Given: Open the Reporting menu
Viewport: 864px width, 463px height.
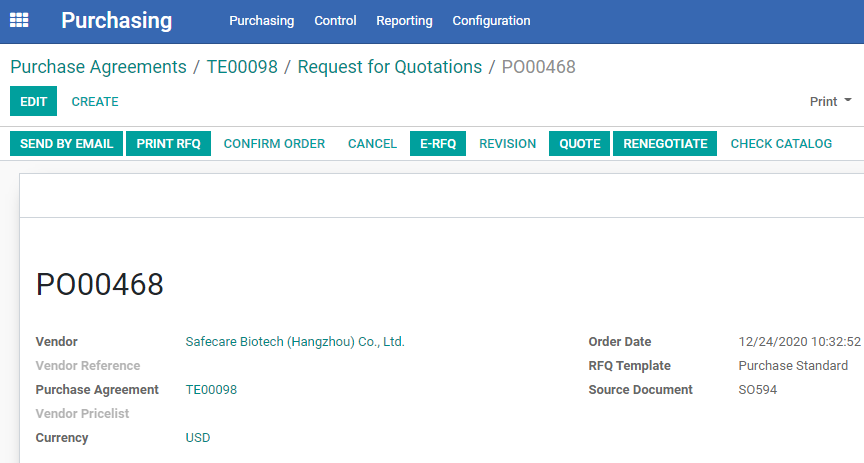Looking at the screenshot, I should click(x=404, y=21).
